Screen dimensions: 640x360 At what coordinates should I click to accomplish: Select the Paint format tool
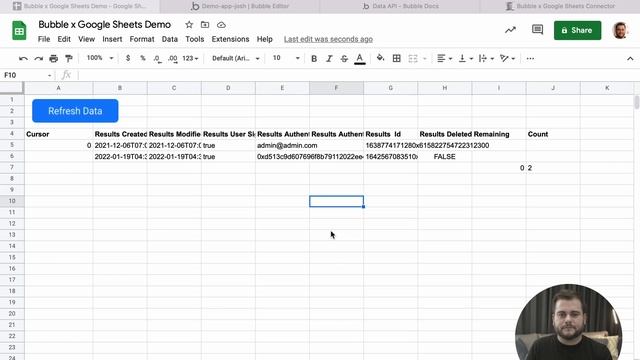(69, 59)
